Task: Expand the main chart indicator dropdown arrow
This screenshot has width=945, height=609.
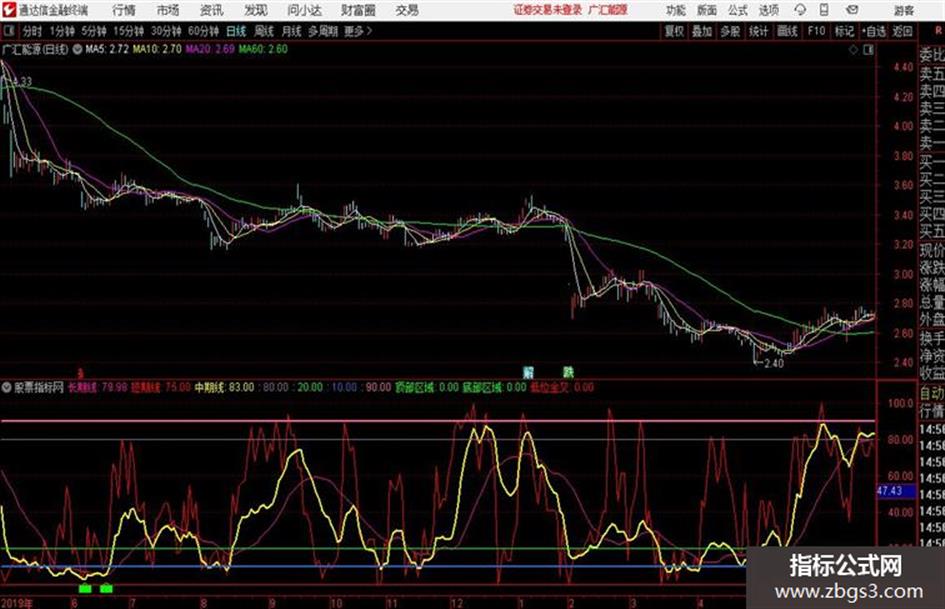Action: click(77, 49)
